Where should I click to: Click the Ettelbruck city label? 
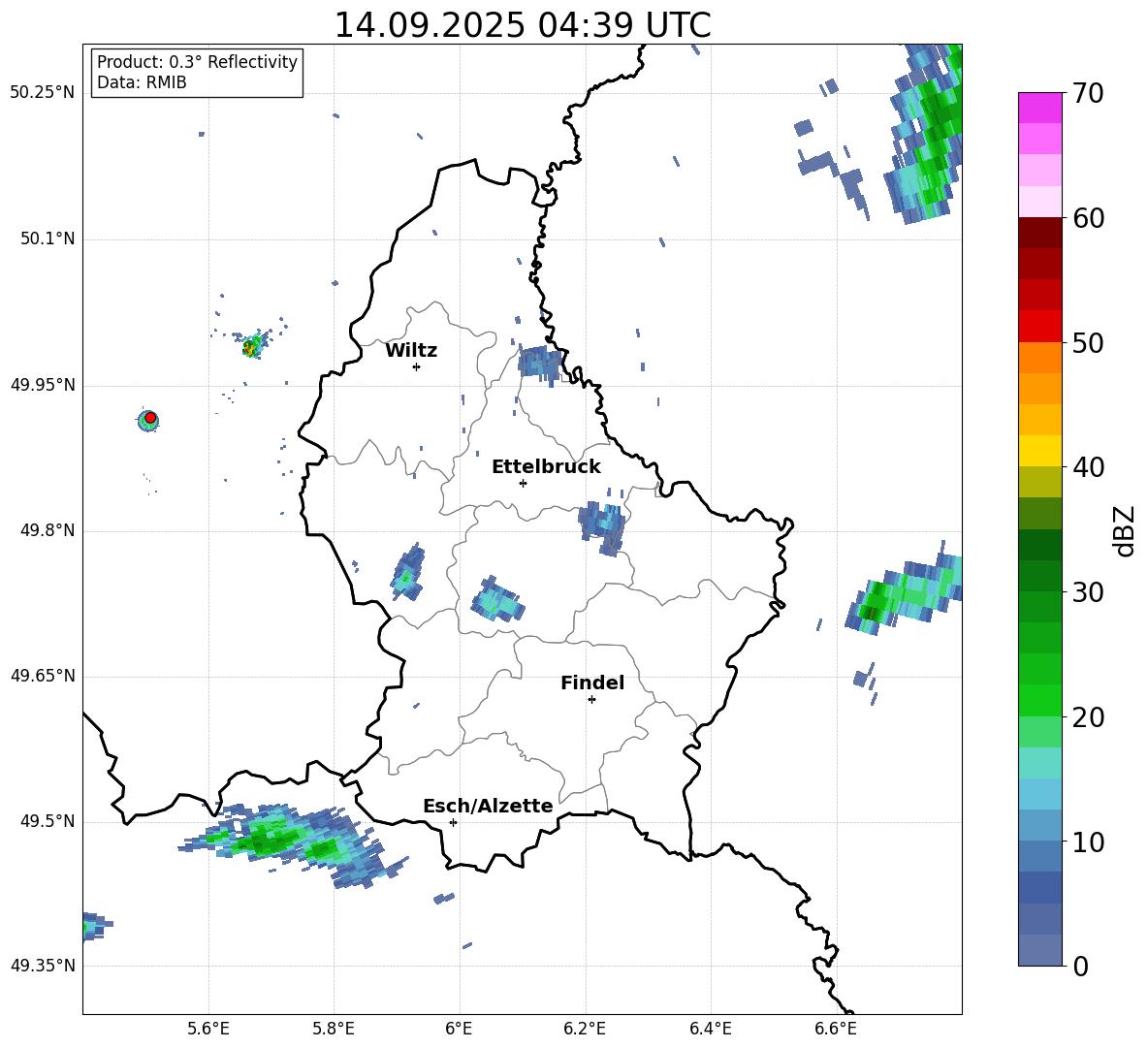pos(546,467)
